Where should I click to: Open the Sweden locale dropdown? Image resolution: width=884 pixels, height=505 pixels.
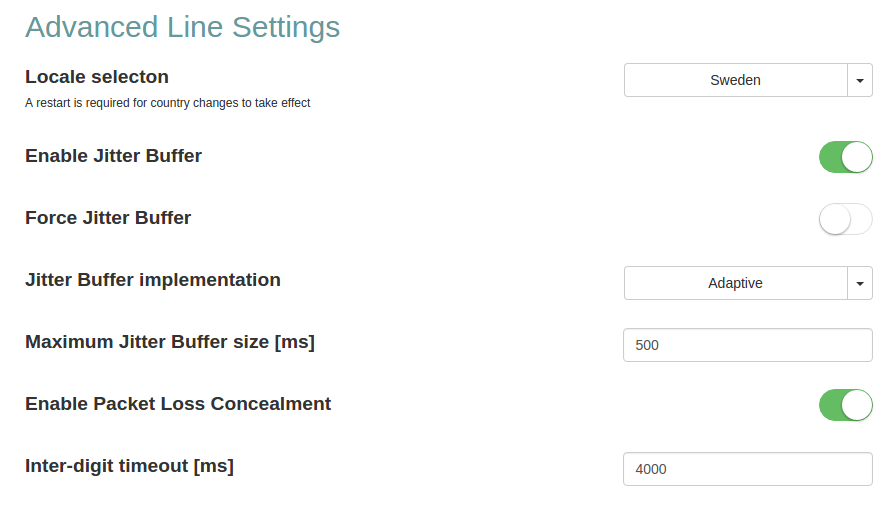pos(735,80)
